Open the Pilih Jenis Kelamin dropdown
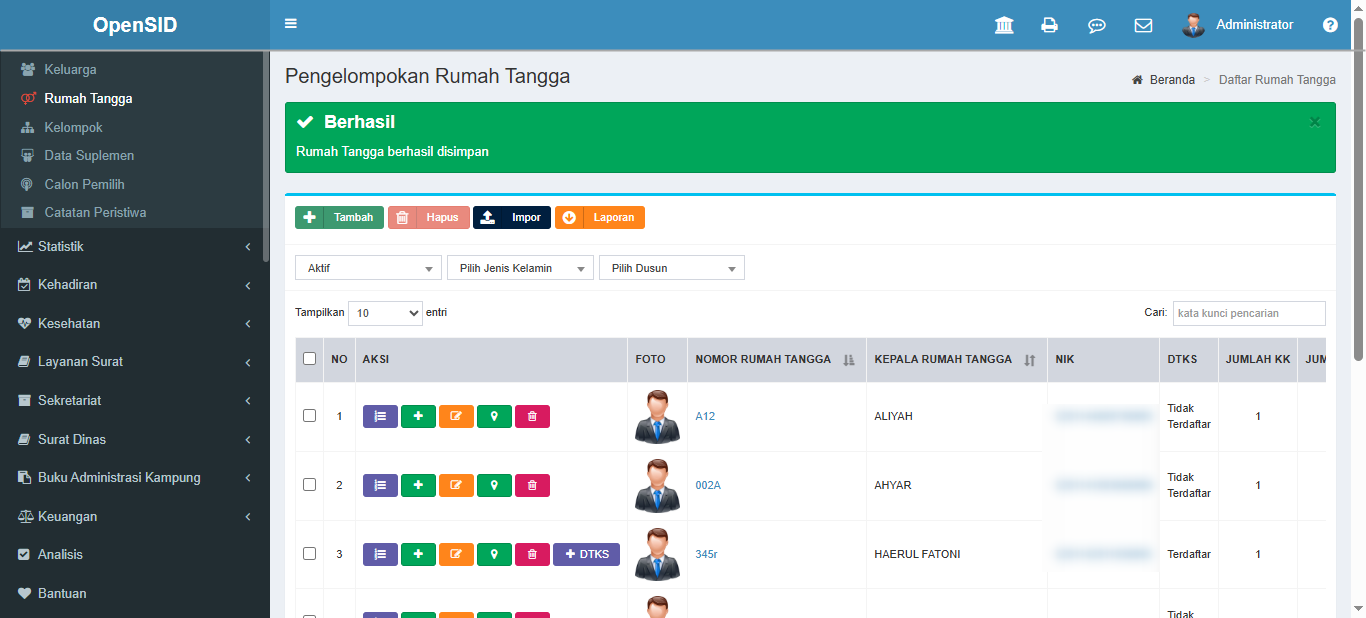 pos(519,268)
